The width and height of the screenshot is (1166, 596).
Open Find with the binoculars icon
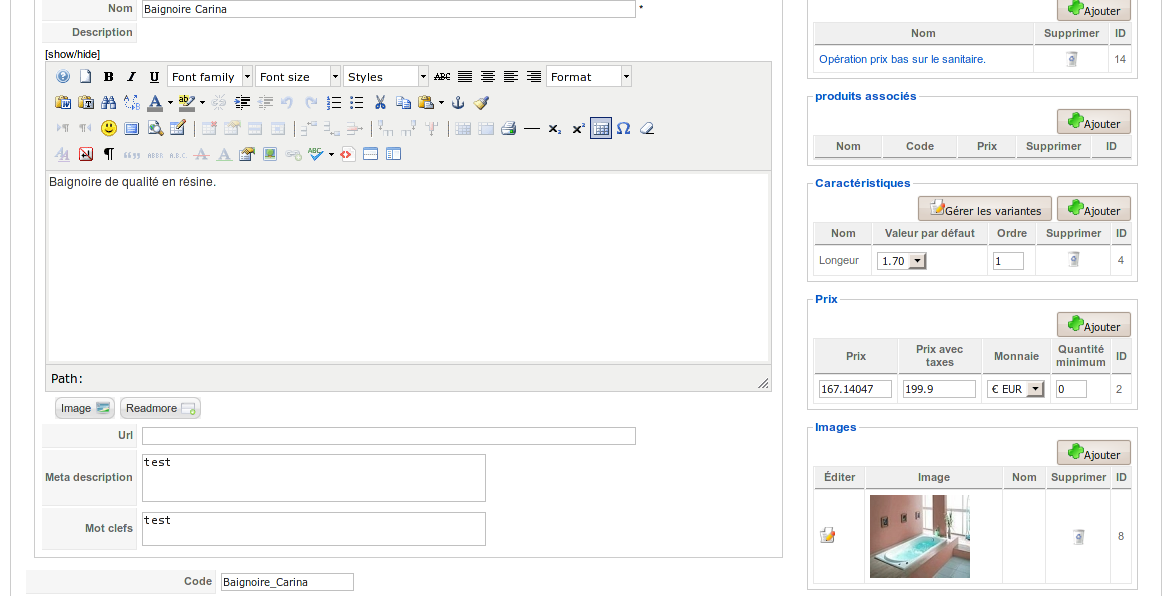109,103
